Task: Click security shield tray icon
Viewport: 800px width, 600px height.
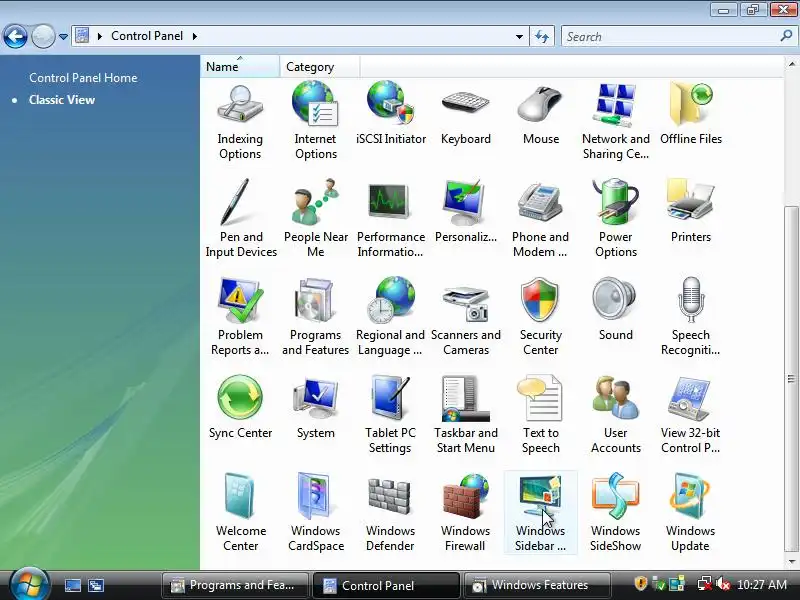Action: pos(640,584)
